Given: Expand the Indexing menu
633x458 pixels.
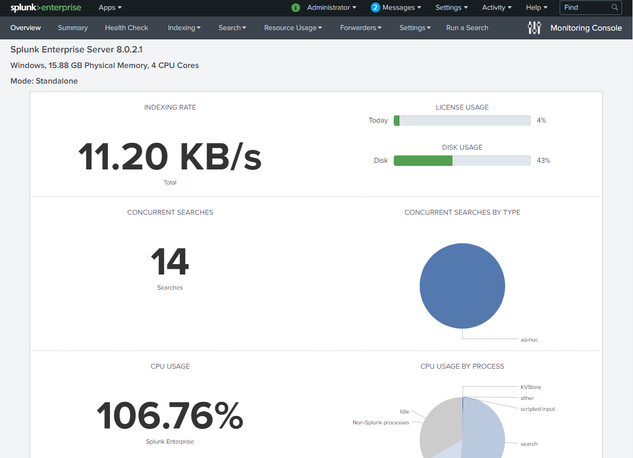Looking at the screenshot, I should coord(184,28).
